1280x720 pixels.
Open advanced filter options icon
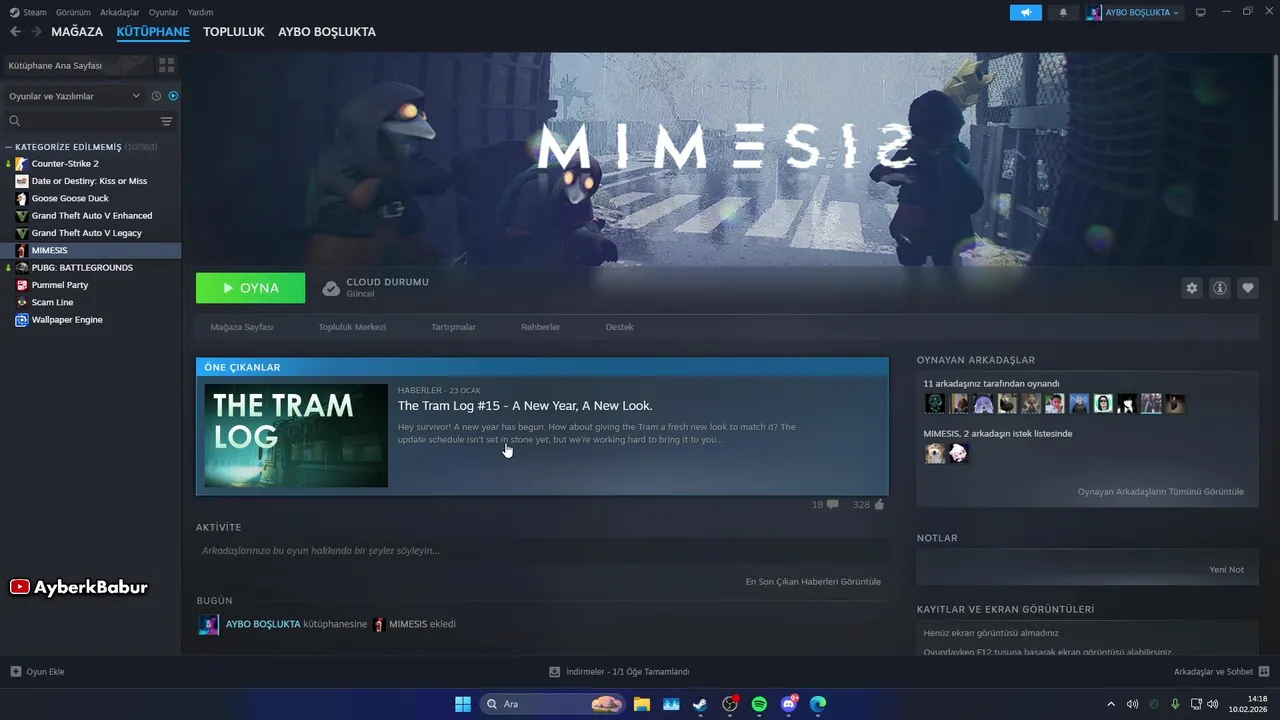coord(167,121)
